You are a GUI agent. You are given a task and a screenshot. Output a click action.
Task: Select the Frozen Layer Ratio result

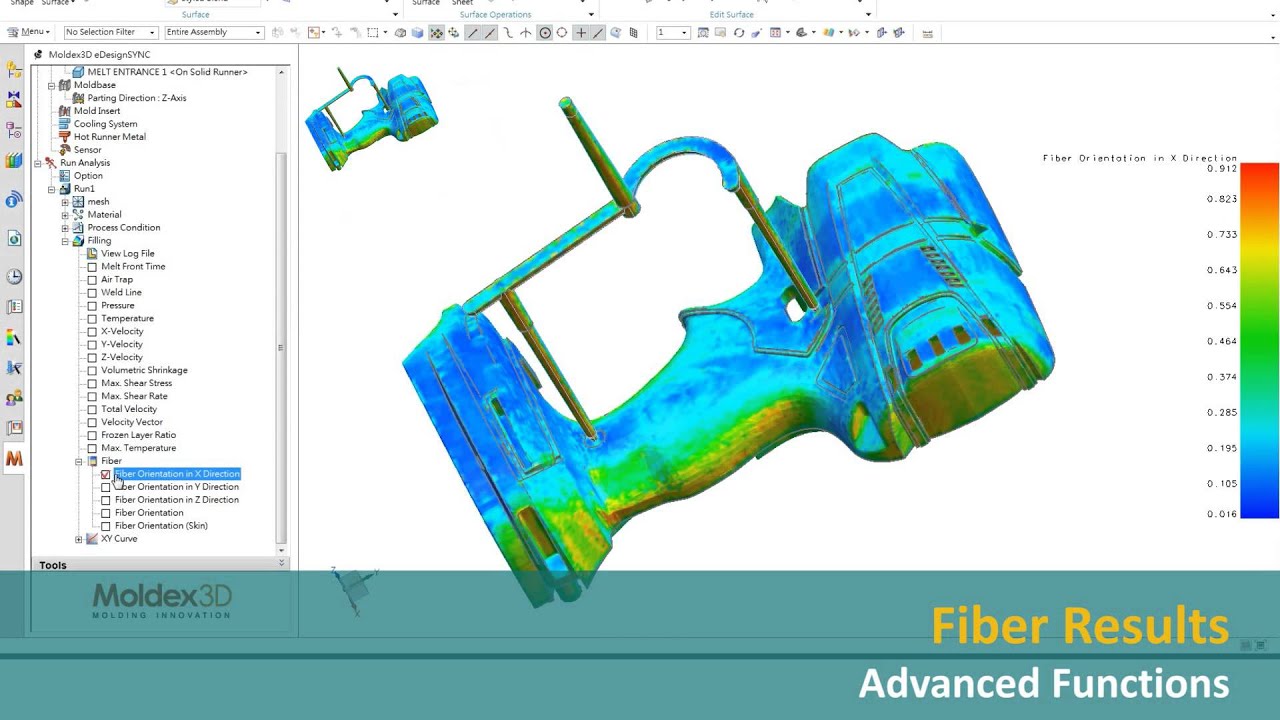138,435
